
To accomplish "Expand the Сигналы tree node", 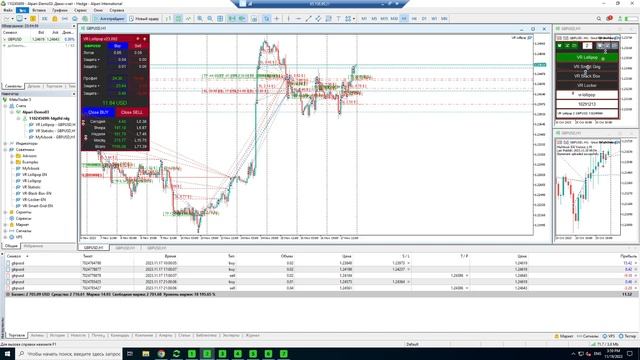I will click(x=5, y=231).
